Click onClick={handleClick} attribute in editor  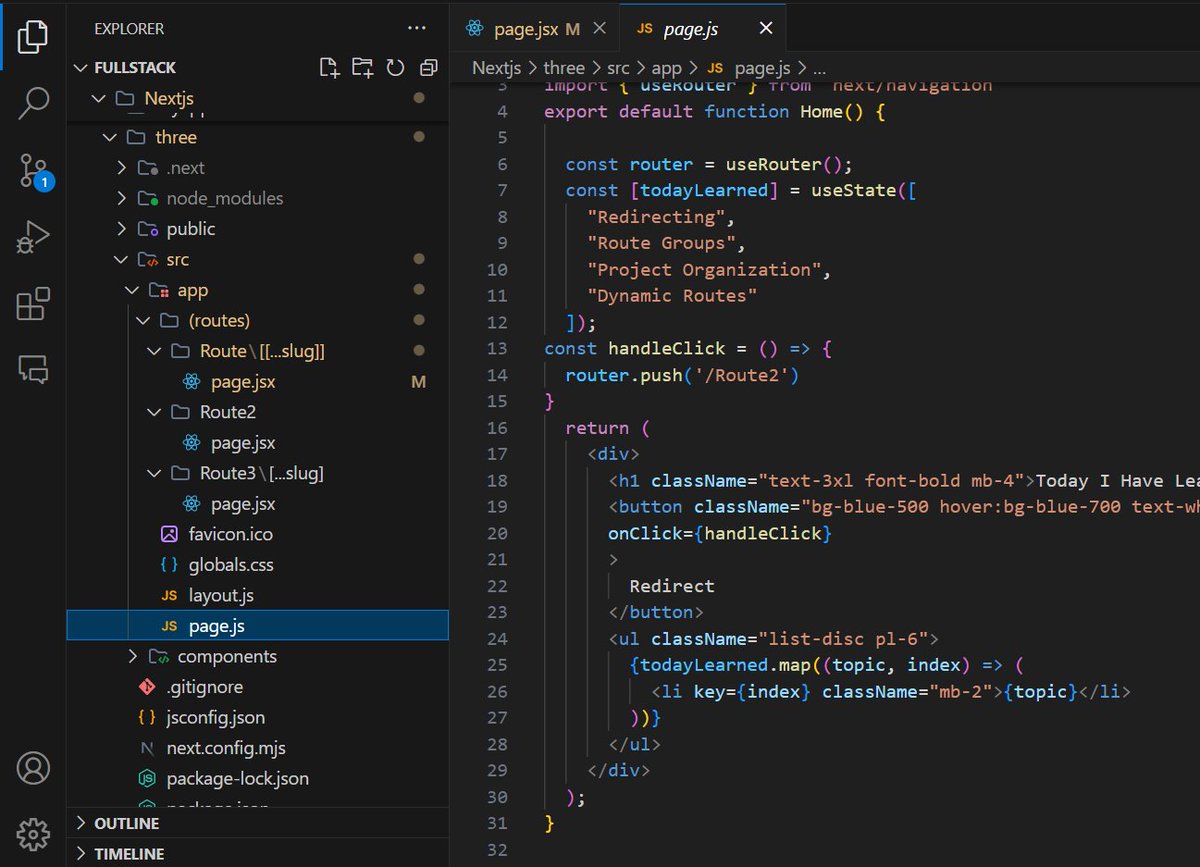(720, 533)
